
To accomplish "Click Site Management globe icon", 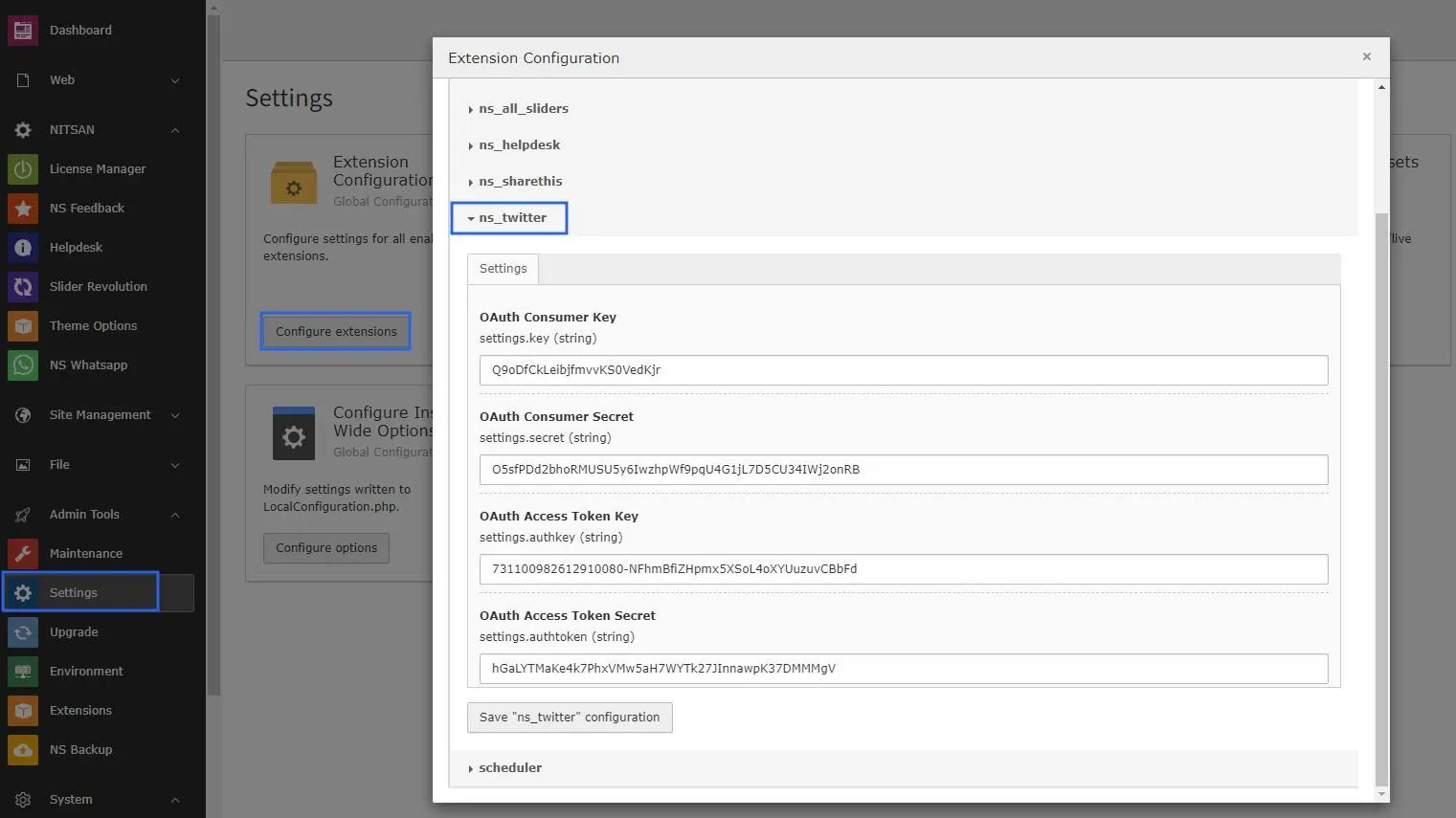I will point(23,415).
